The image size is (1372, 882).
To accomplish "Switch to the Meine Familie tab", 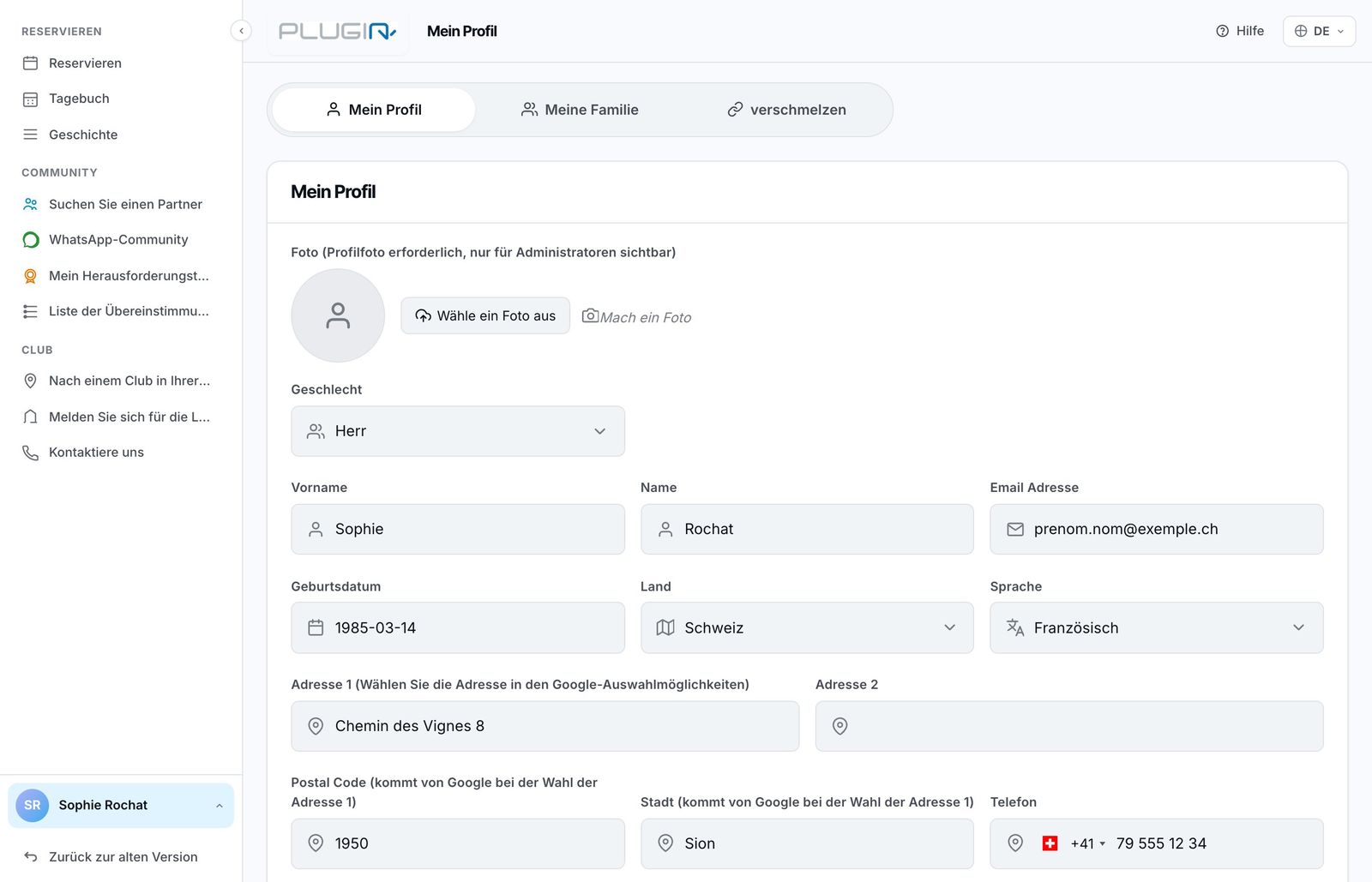I will tap(581, 110).
